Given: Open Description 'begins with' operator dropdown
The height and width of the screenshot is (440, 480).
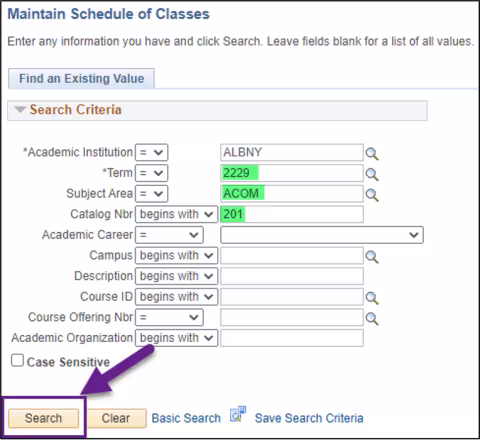Looking at the screenshot, I should click(176, 276).
